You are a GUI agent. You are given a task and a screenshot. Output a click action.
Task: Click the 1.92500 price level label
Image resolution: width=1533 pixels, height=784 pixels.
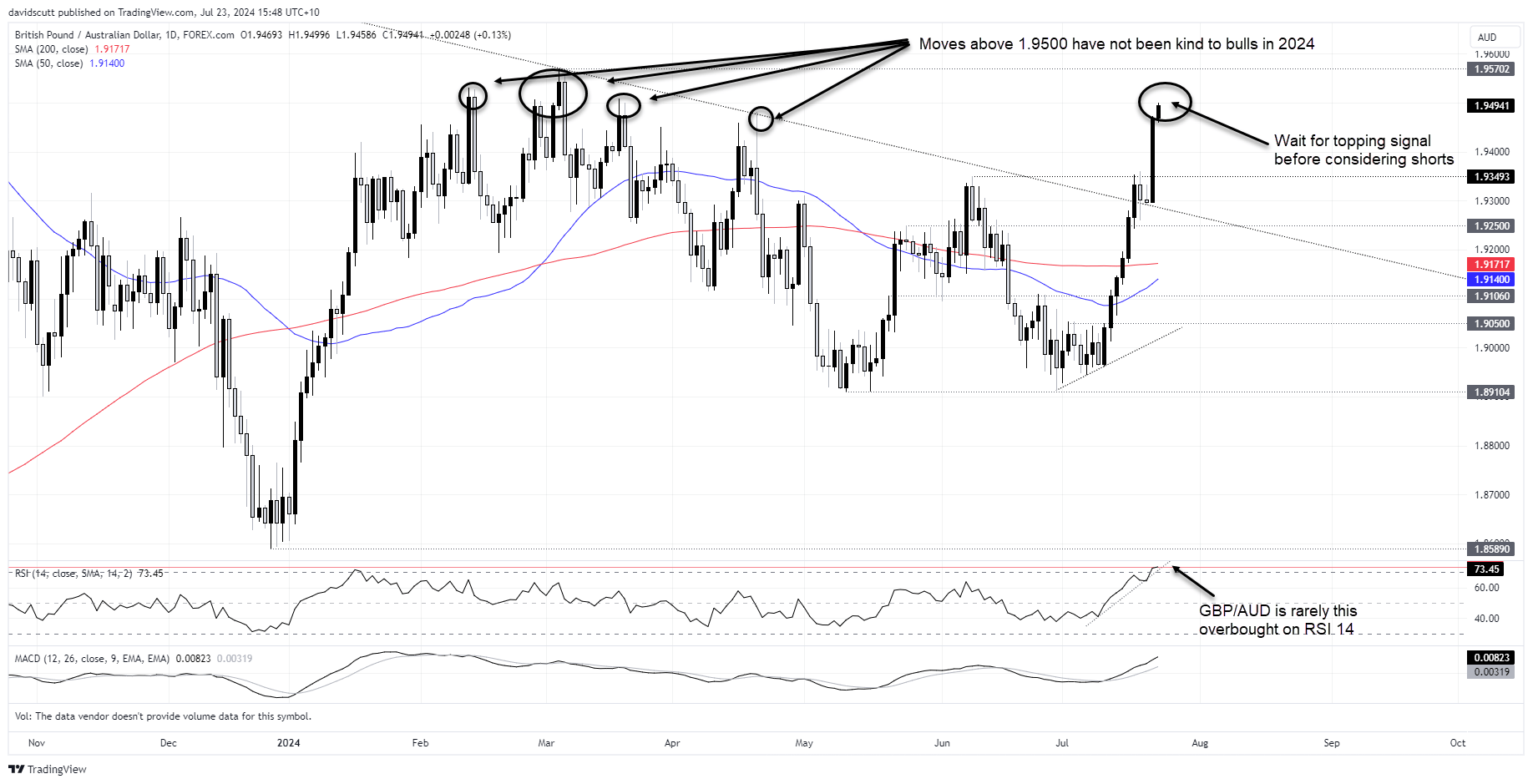click(x=1491, y=226)
